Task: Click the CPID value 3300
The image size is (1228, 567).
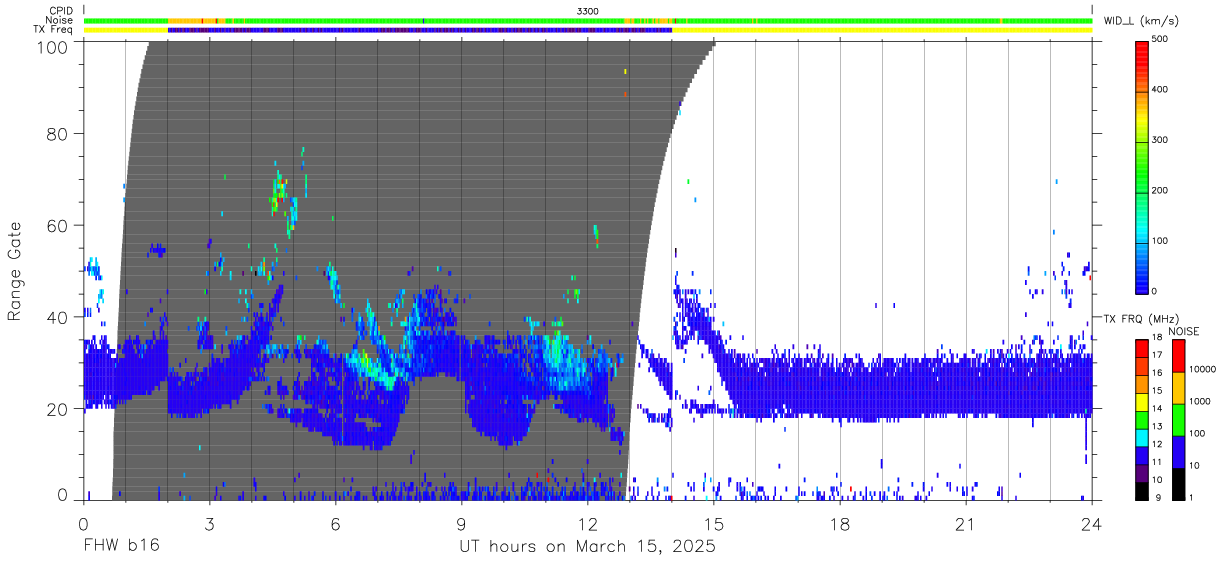Action: (x=588, y=10)
